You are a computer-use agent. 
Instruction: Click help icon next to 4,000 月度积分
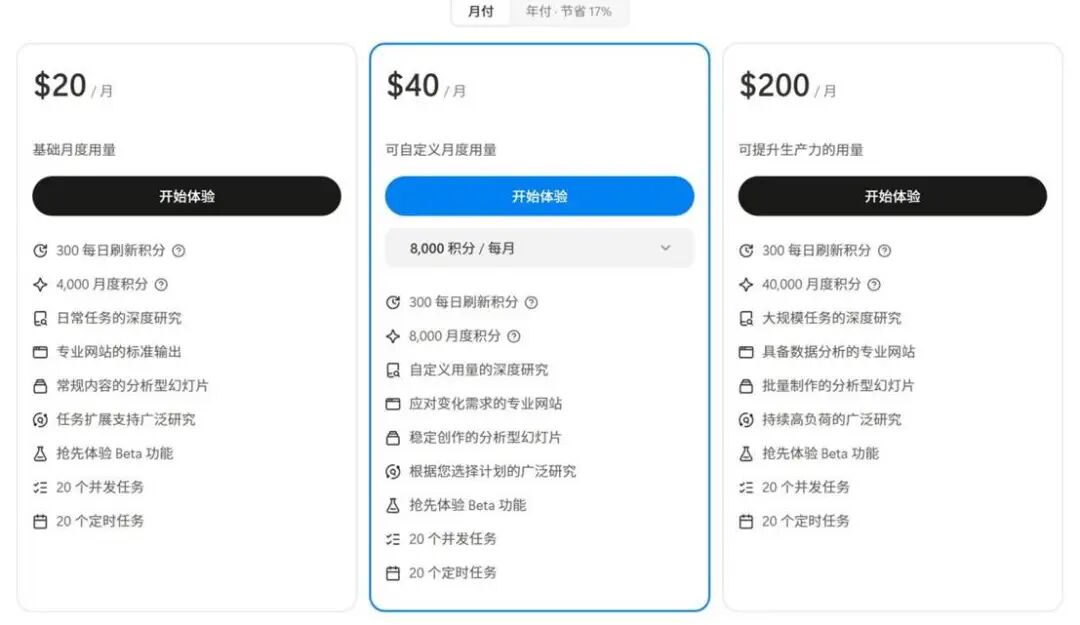pyautogui.click(x=162, y=285)
